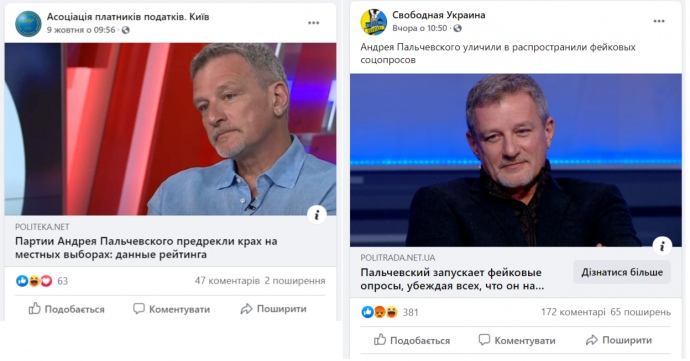Click info icon on politeka.net article image
The image size is (690, 361).
[x=317, y=215]
